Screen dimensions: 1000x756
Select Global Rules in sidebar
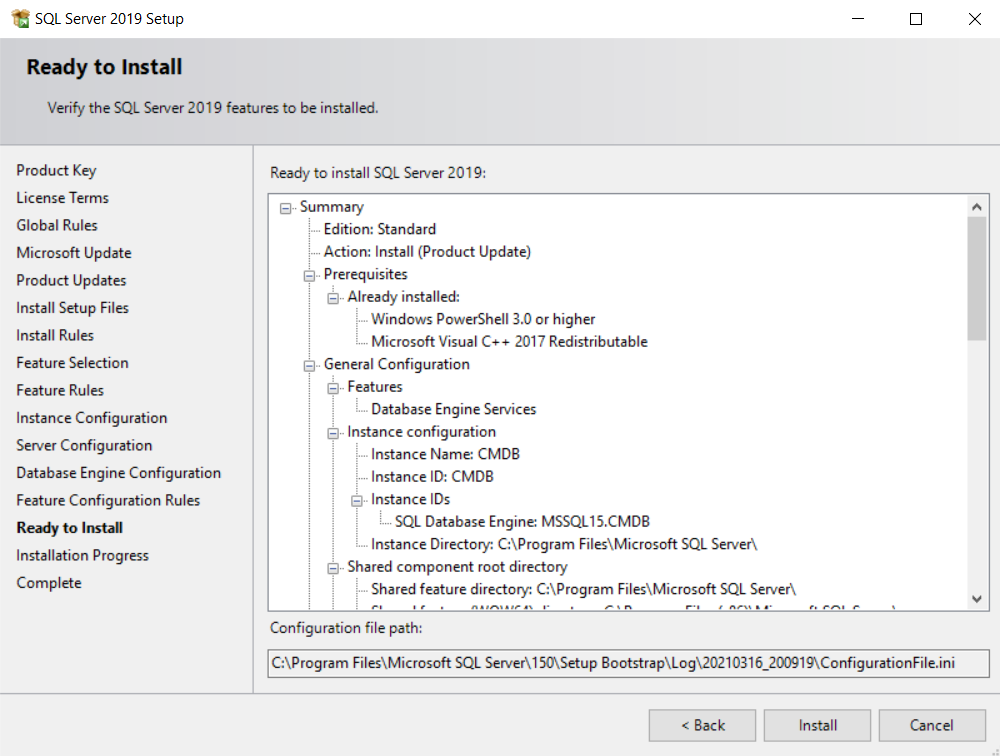click(x=57, y=225)
